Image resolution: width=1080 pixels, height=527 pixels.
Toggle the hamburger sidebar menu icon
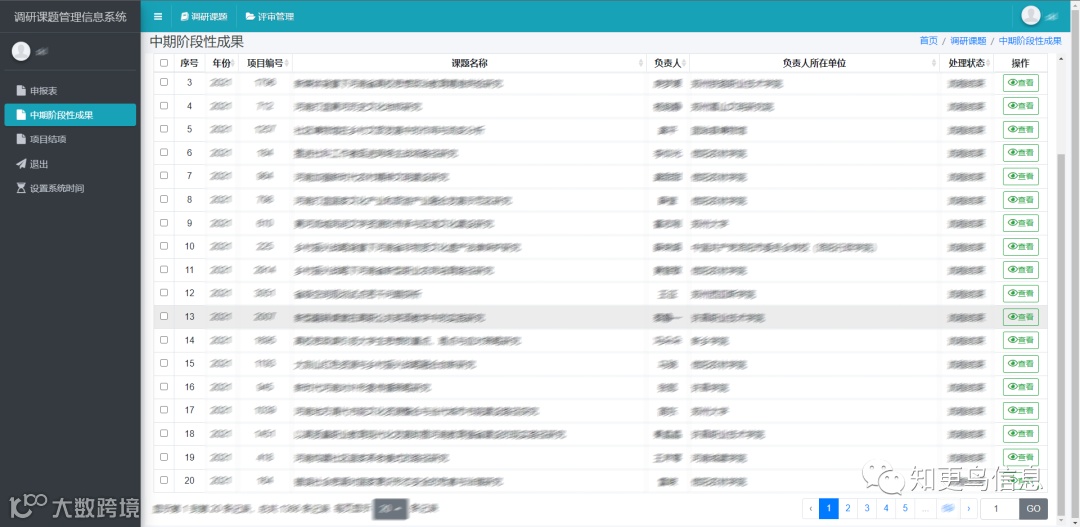coord(158,17)
